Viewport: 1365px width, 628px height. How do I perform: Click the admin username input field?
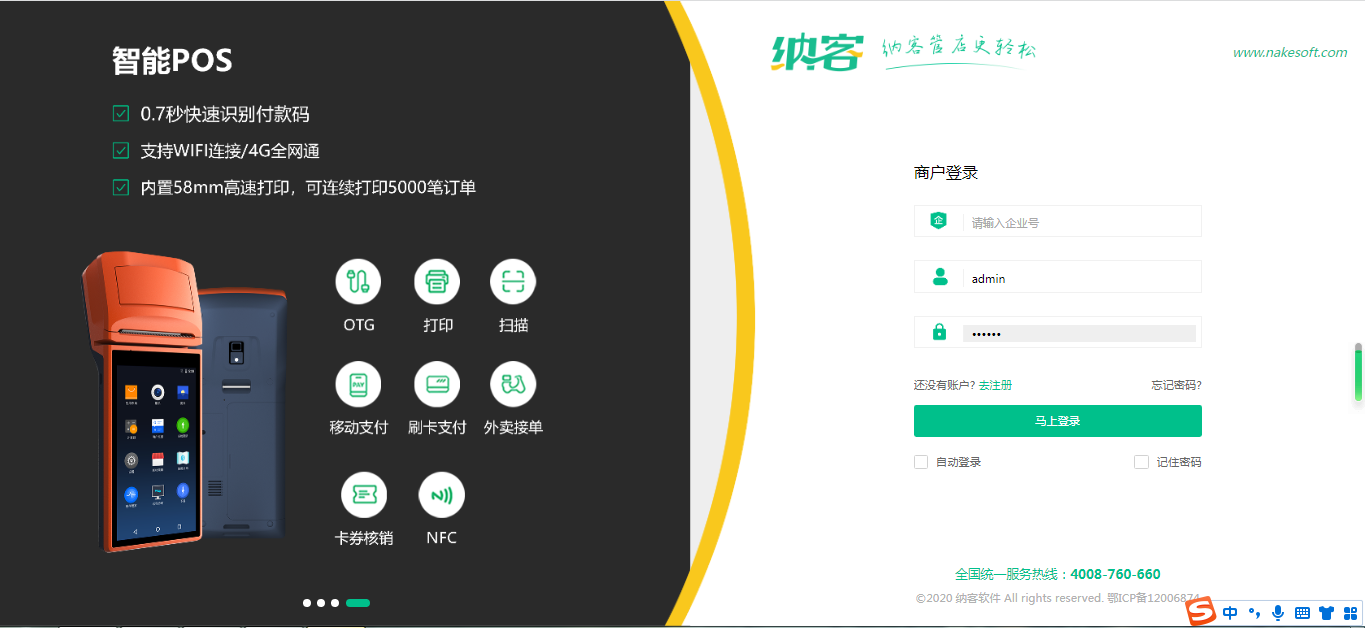click(1080, 278)
